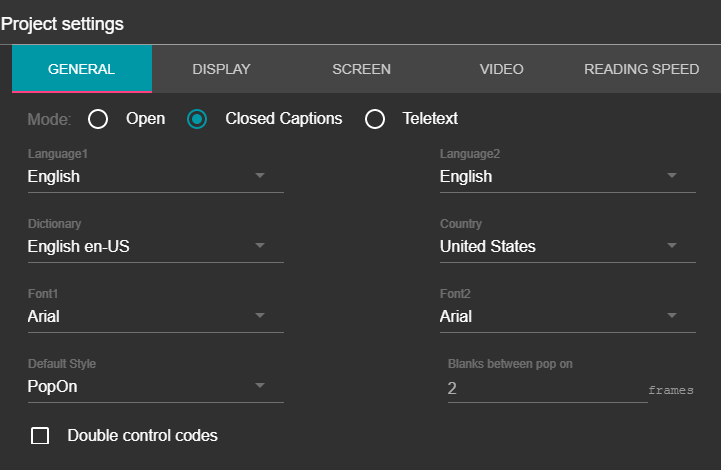
Task: Click the frames unit label
Action: coord(671,390)
